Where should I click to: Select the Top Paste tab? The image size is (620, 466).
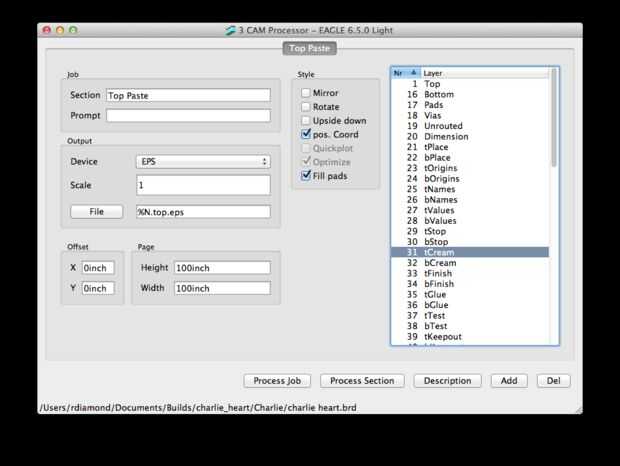[310, 48]
